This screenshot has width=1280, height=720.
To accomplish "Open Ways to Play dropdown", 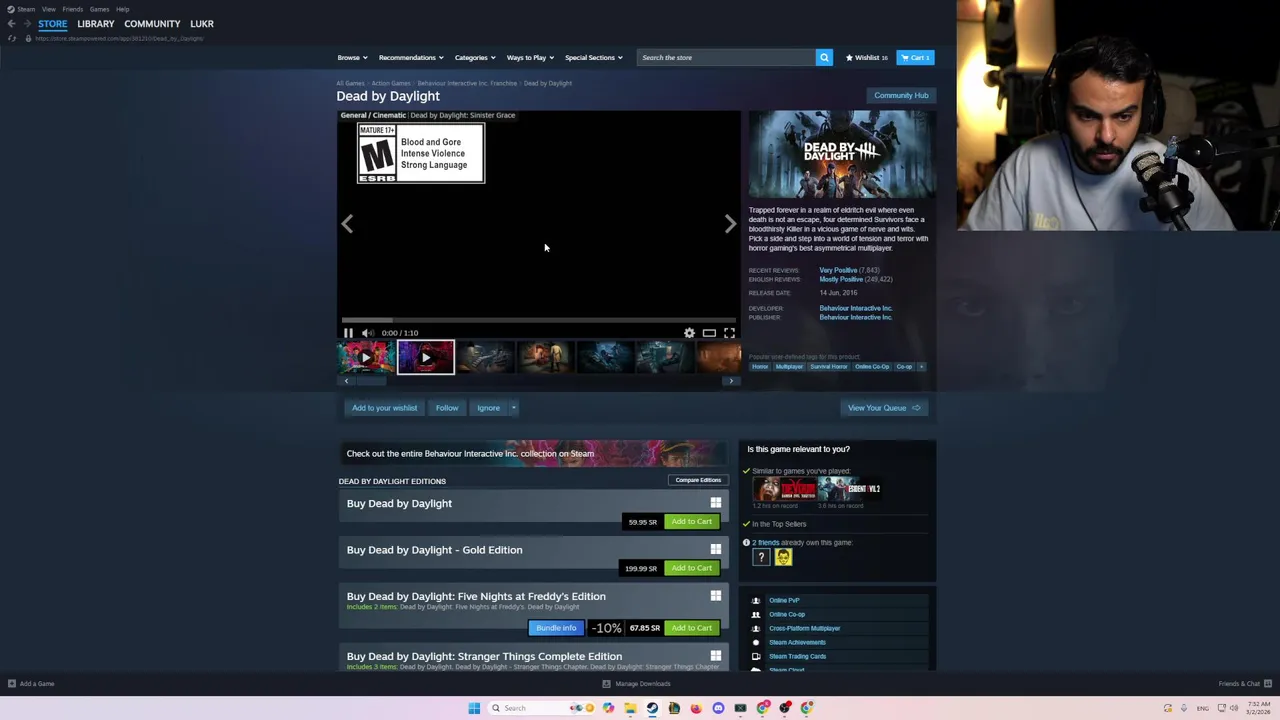I will [x=530, y=57].
